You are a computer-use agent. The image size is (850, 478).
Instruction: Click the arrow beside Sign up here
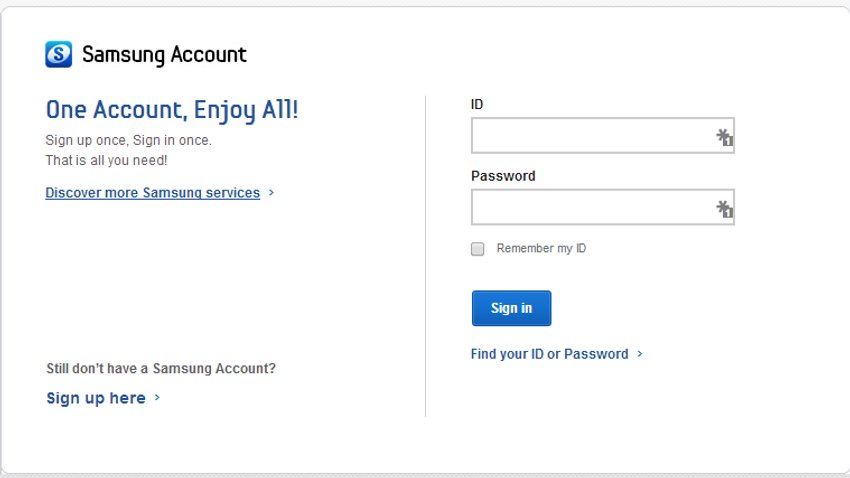click(157, 398)
